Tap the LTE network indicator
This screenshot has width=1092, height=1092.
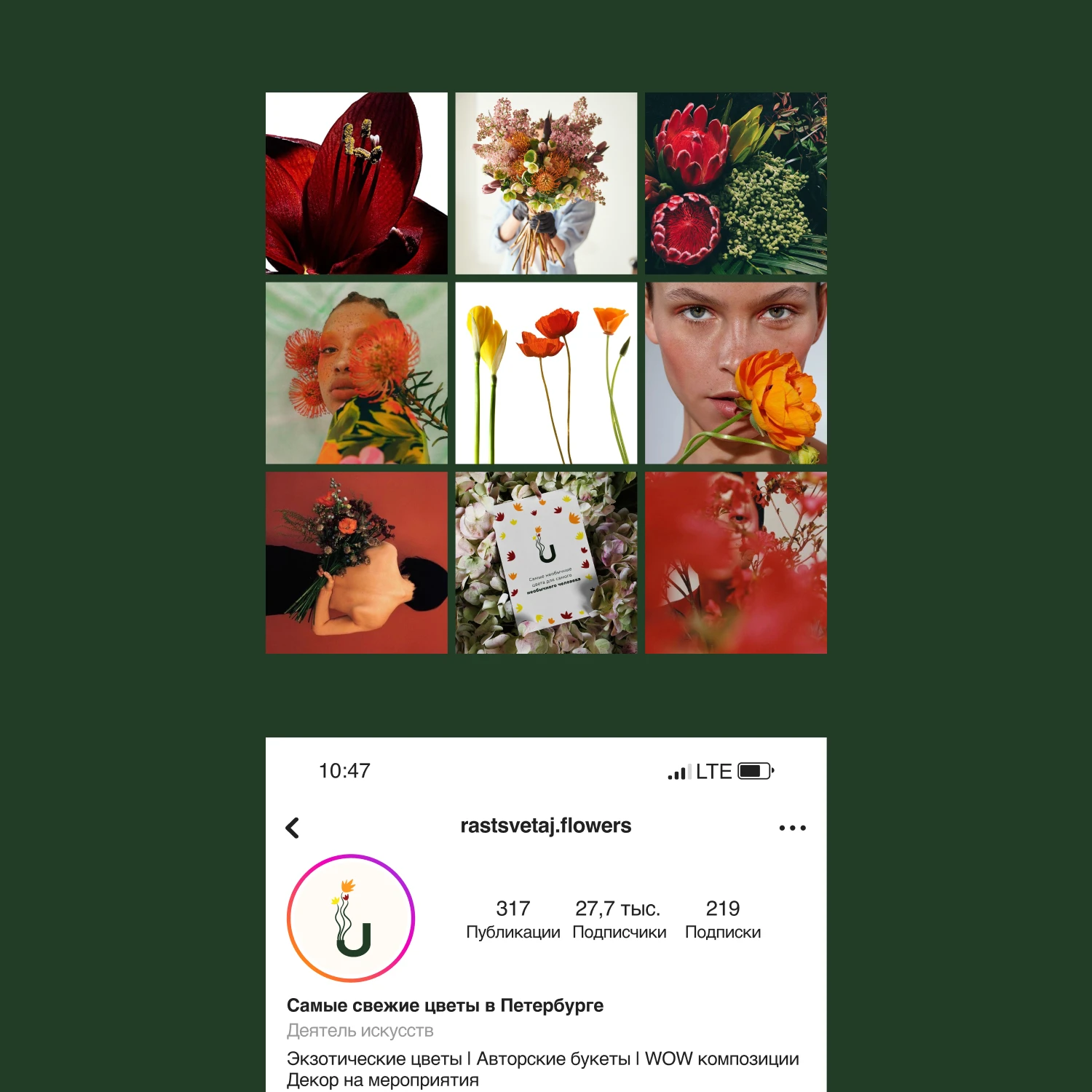713,772
